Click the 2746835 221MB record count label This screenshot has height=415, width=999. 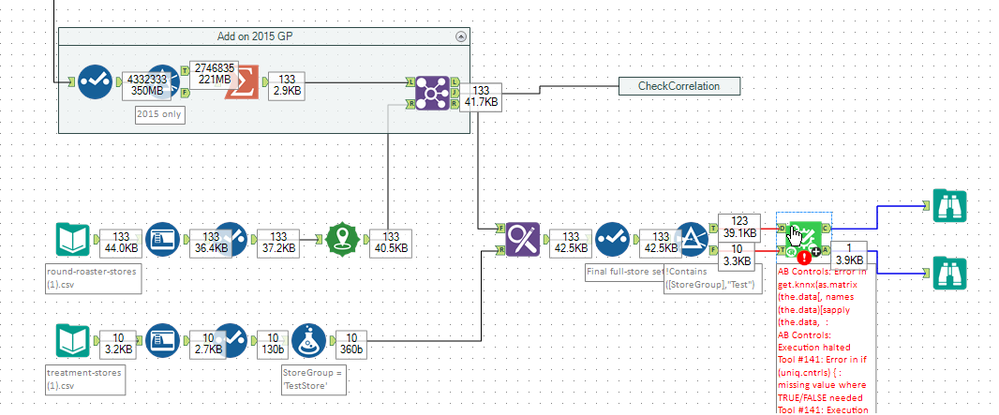click(213, 74)
